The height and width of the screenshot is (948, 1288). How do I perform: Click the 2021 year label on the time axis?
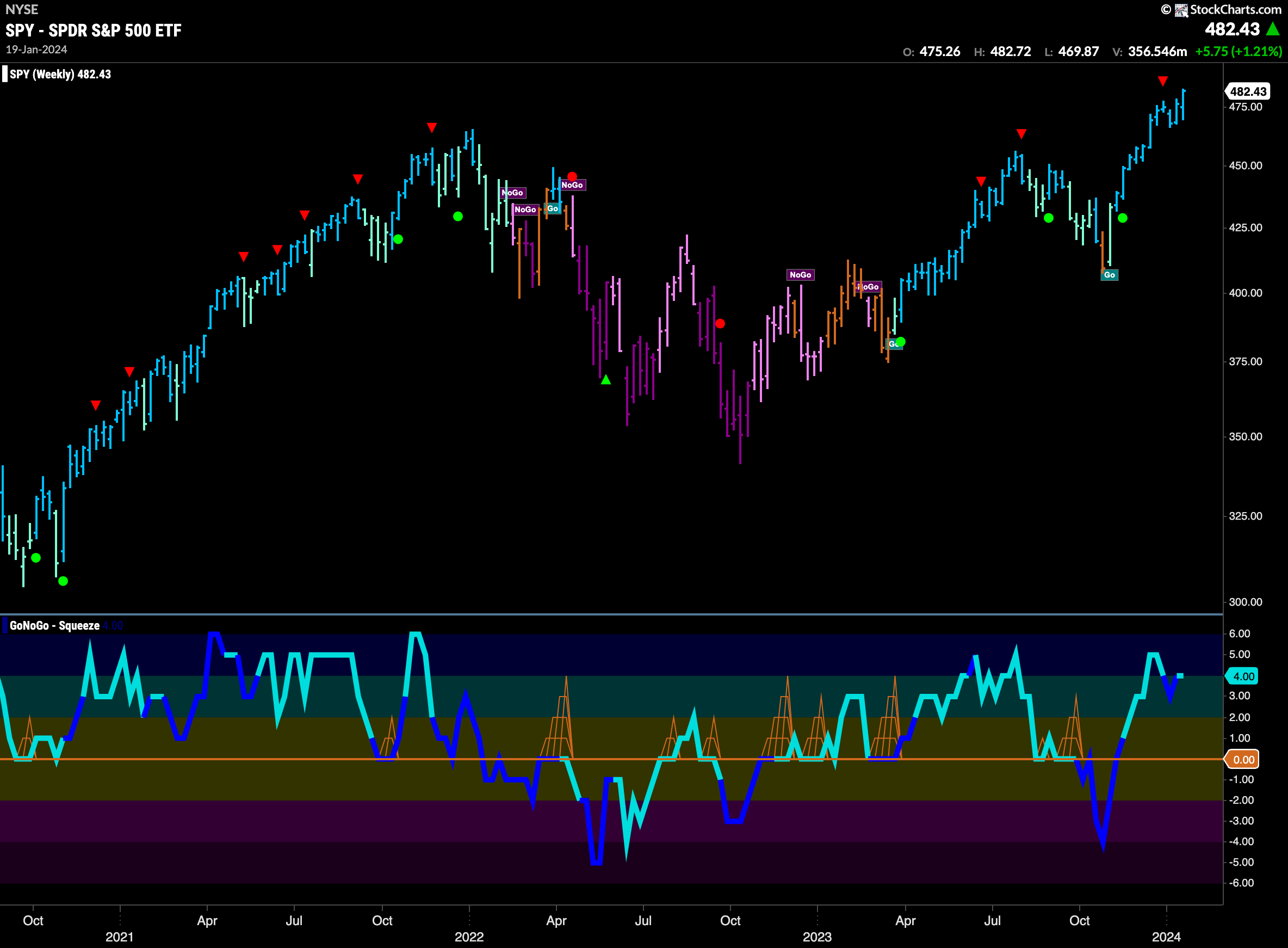[x=119, y=937]
